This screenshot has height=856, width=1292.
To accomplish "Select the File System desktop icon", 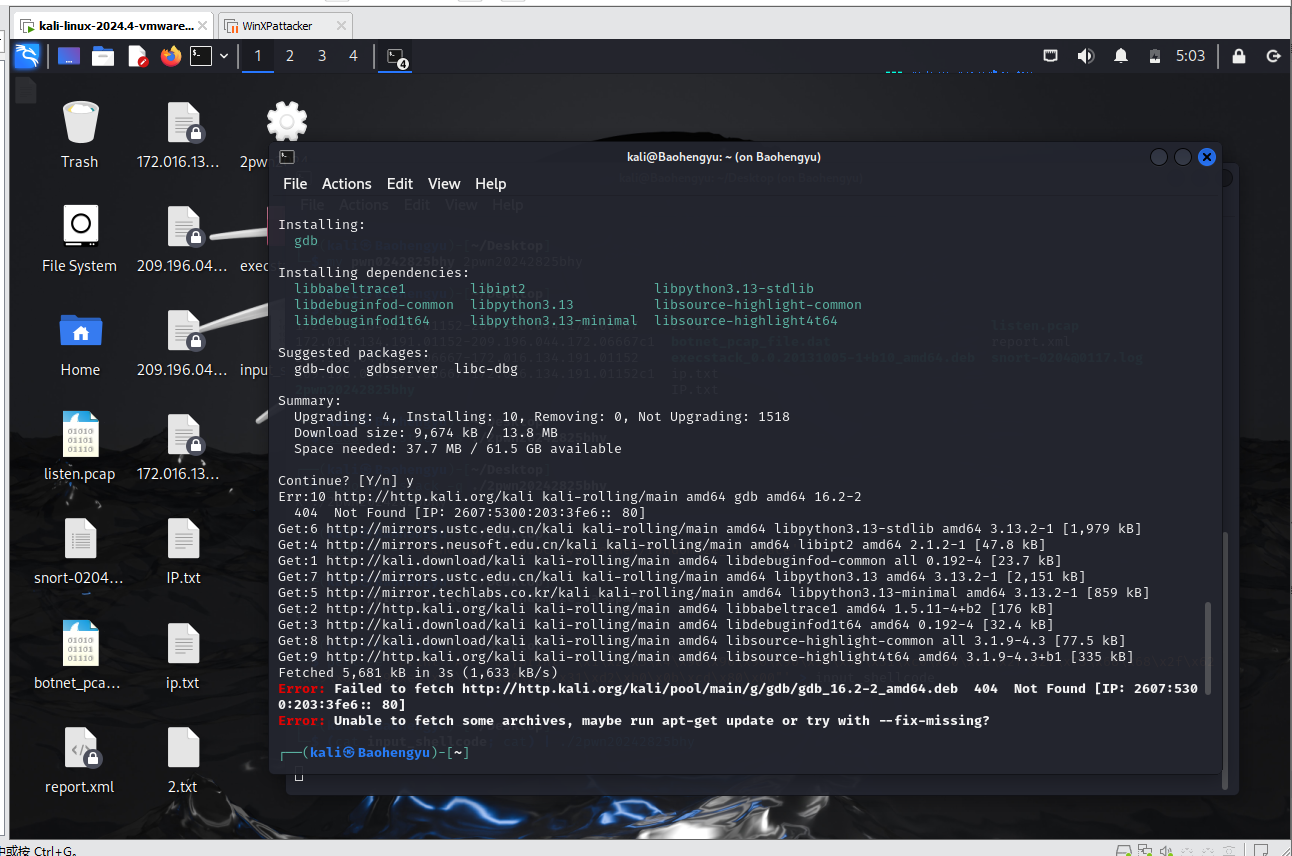I will click(x=80, y=238).
